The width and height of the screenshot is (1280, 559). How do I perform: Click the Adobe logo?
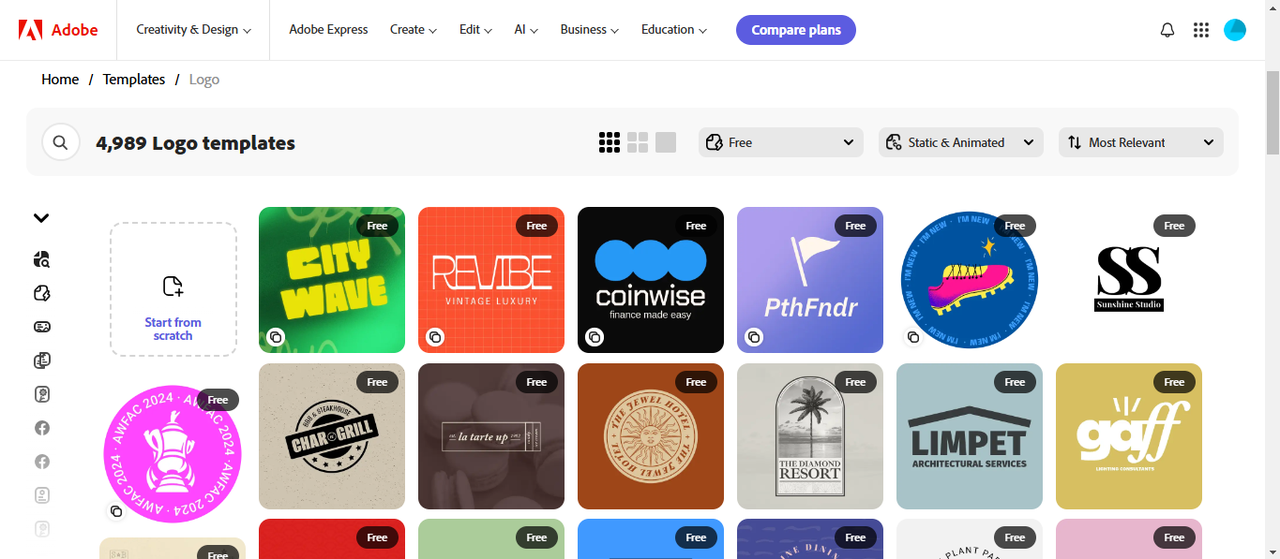(58, 30)
